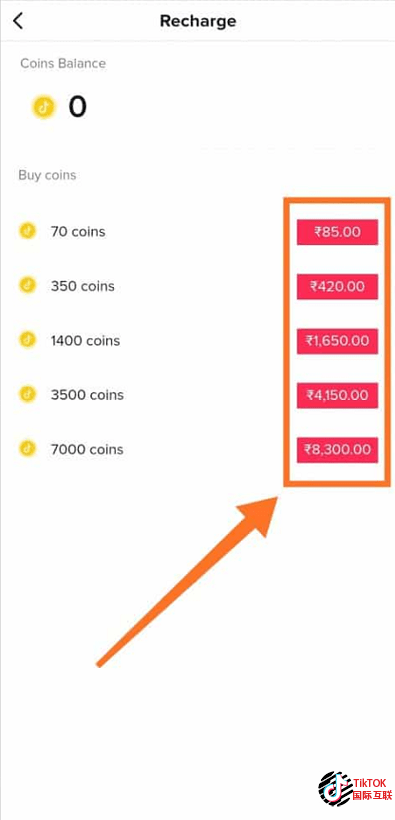Go back using the top-left arrow
Viewport: 395px width, 820px height.
point(18,21)
